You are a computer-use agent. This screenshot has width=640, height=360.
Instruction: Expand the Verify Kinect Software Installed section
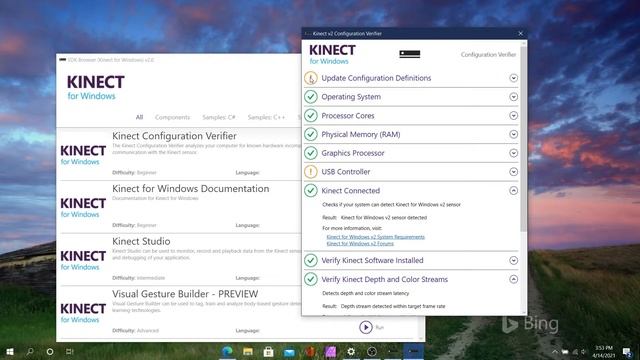tap(514, 260)
